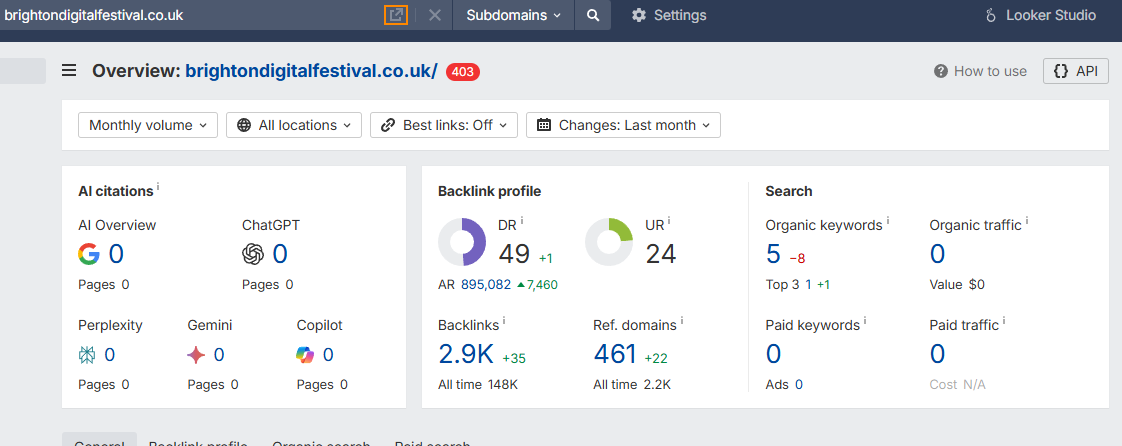
Task: Expand the Best links: Off dropdown
Action: [444, 125]
